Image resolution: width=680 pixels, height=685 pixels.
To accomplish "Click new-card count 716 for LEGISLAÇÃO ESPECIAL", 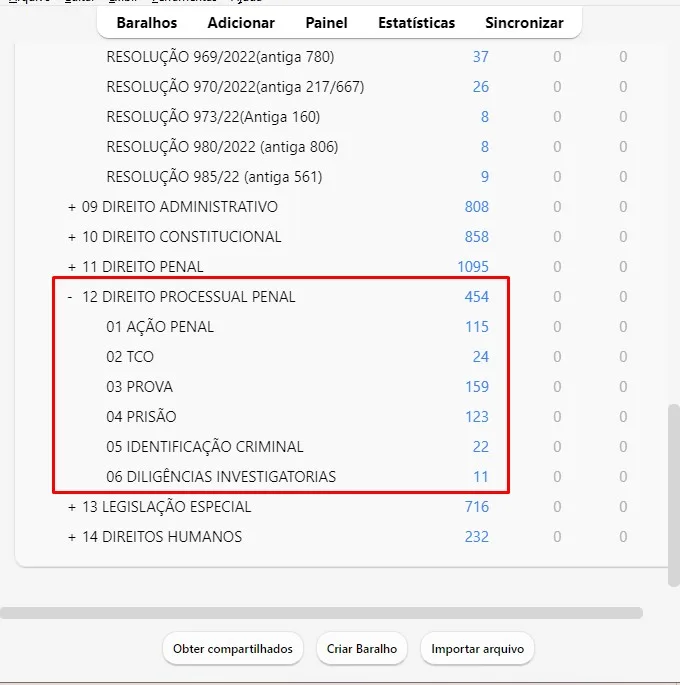I will pyautogui.click(x=476, y=507).
